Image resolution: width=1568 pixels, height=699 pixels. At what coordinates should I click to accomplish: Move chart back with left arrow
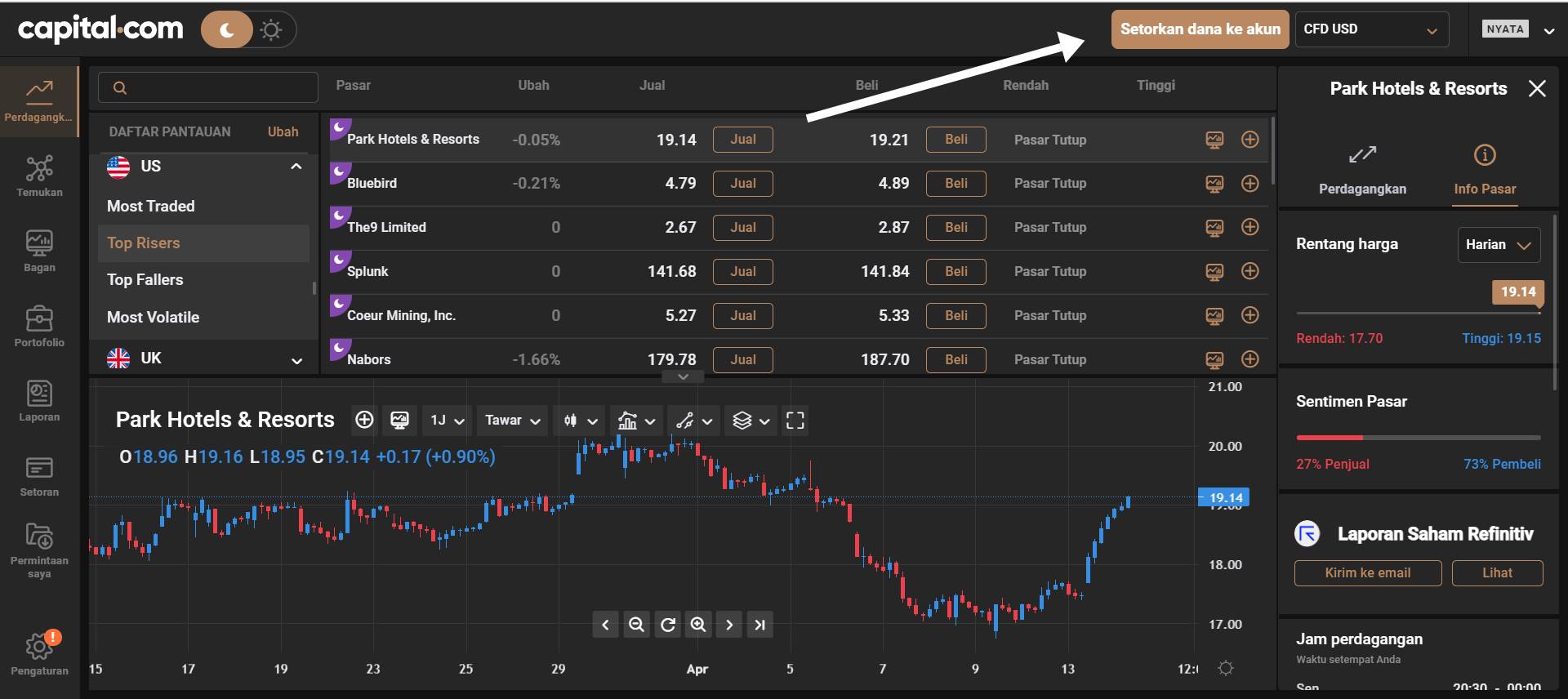pyautogui.click(x=605, y=625)
